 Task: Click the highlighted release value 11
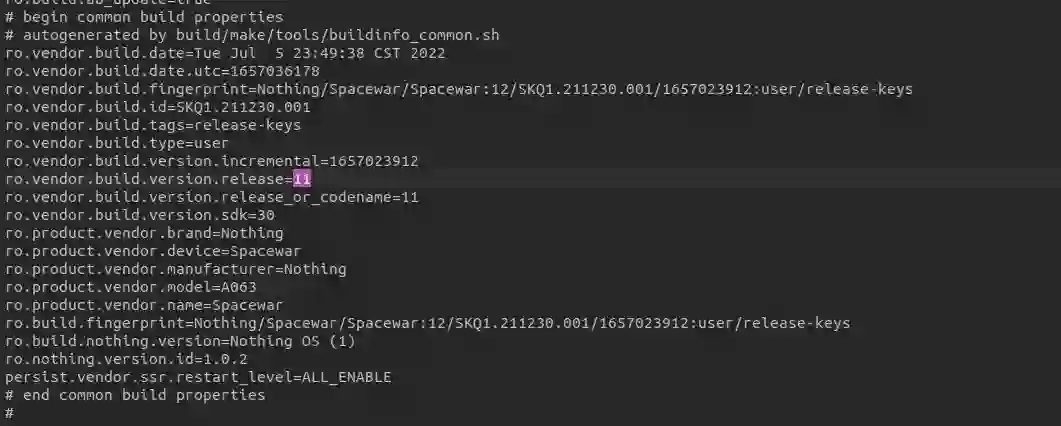point(302,179)
